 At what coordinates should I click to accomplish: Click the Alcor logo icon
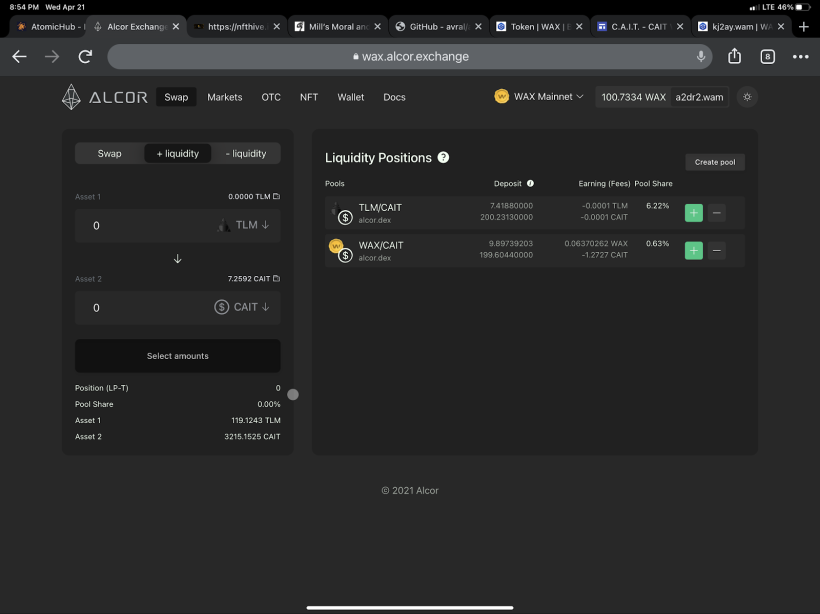click(71, 97)
